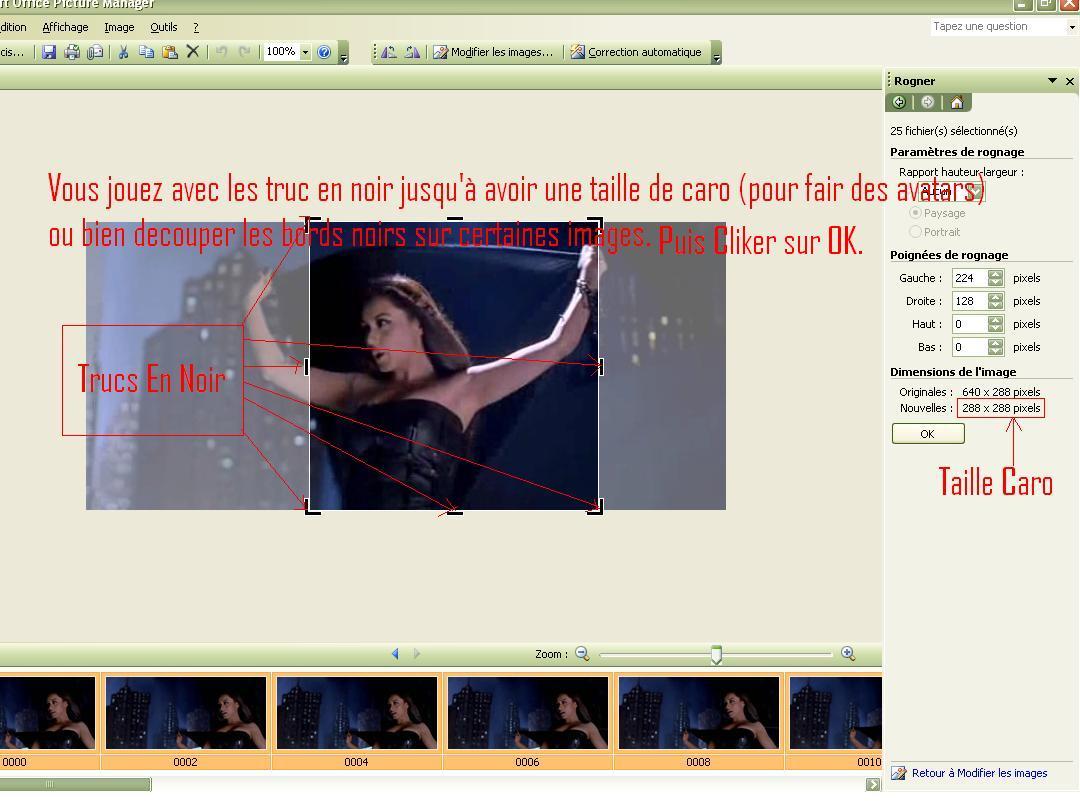Open Rogner task pane dropdown arrow
The image size is (1080, 801).
click(1052, 81)
